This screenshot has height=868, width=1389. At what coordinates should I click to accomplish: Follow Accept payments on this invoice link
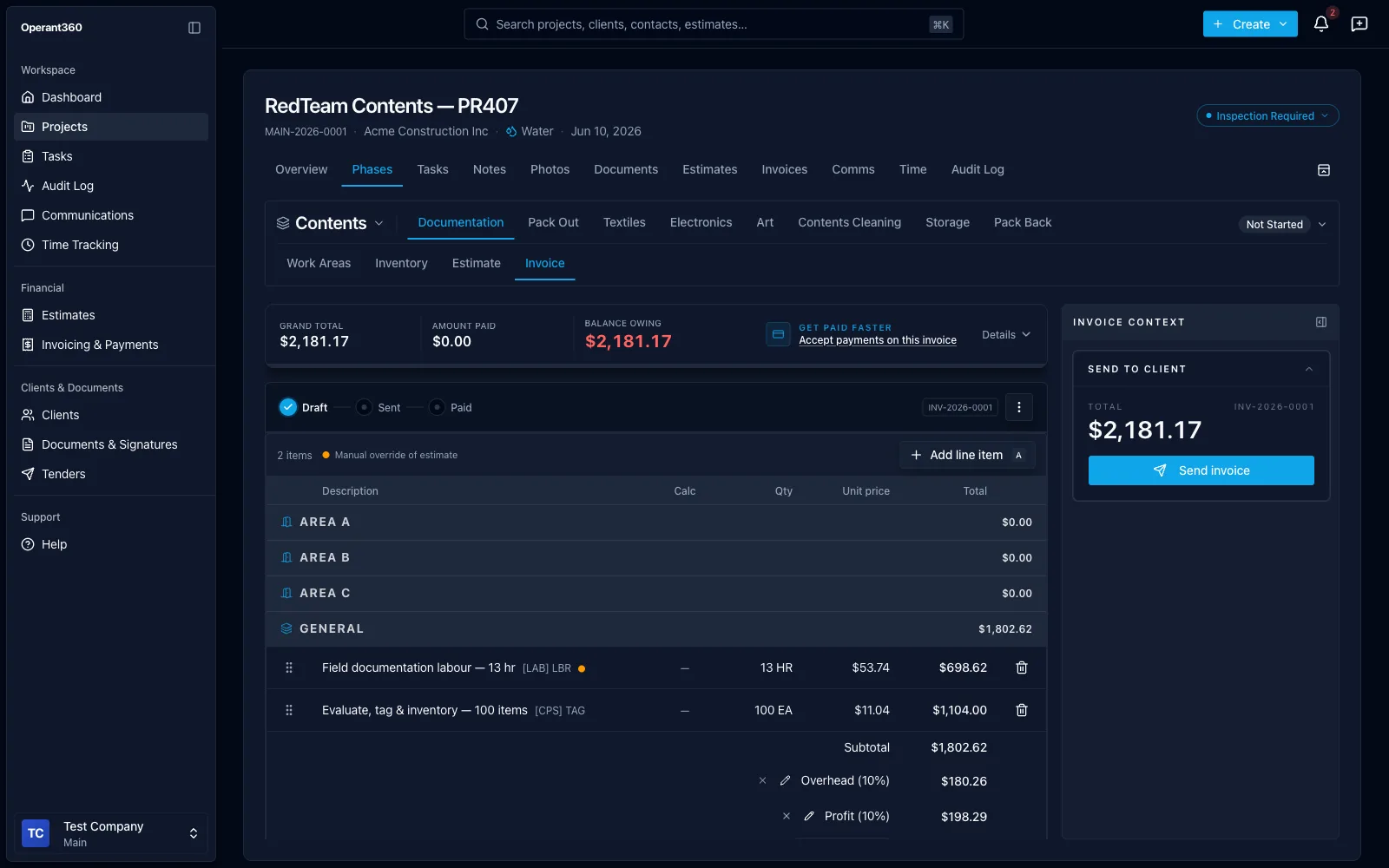878,340
